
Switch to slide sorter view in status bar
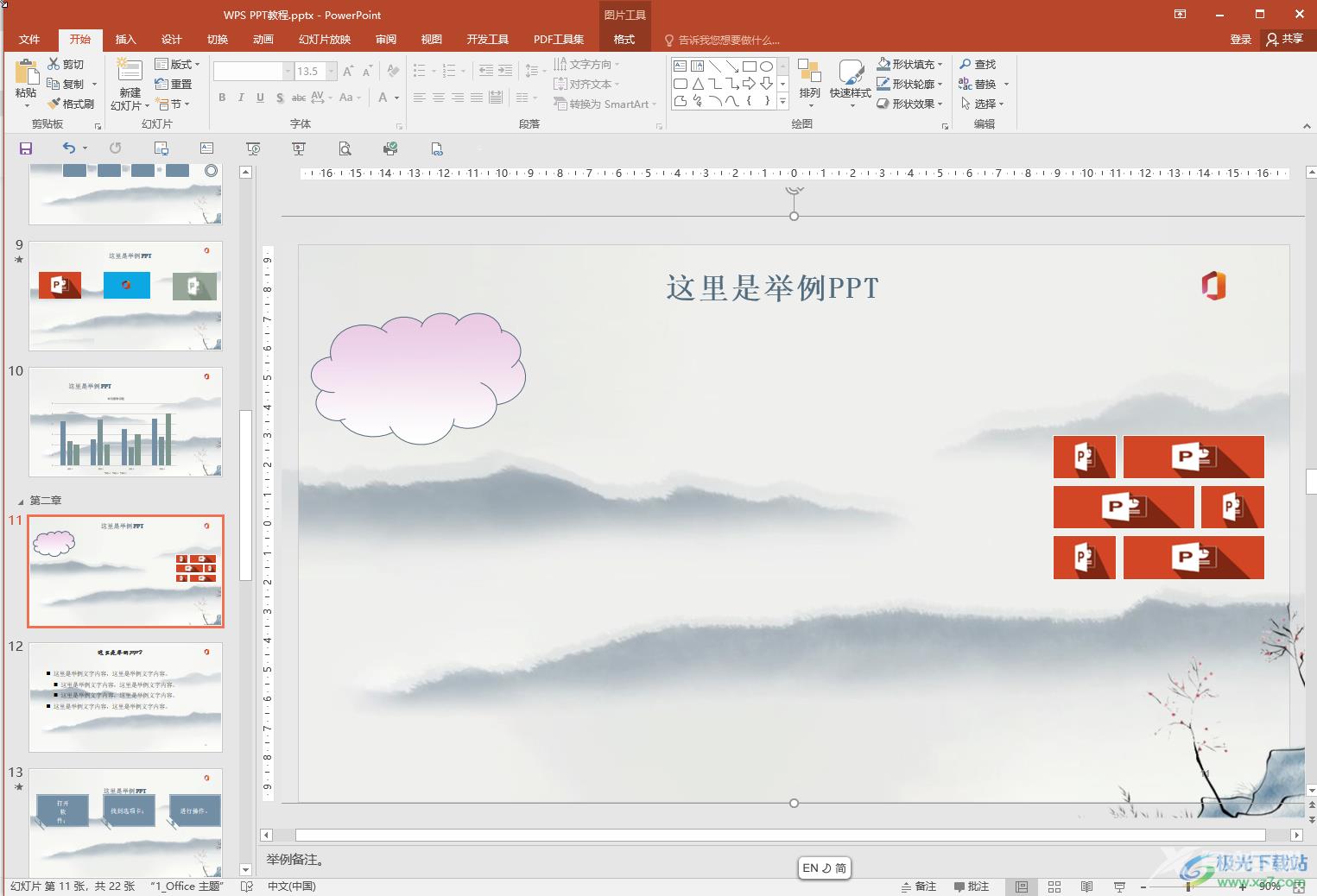tap(1054, 887)
